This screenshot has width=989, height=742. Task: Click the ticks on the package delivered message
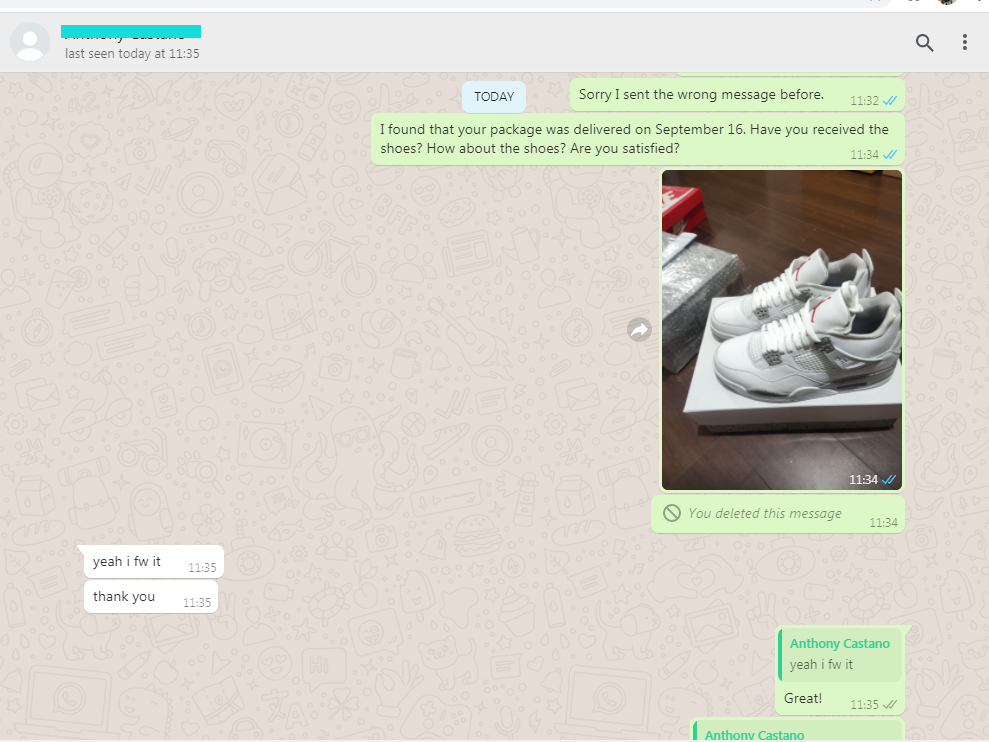click(889, 155)
